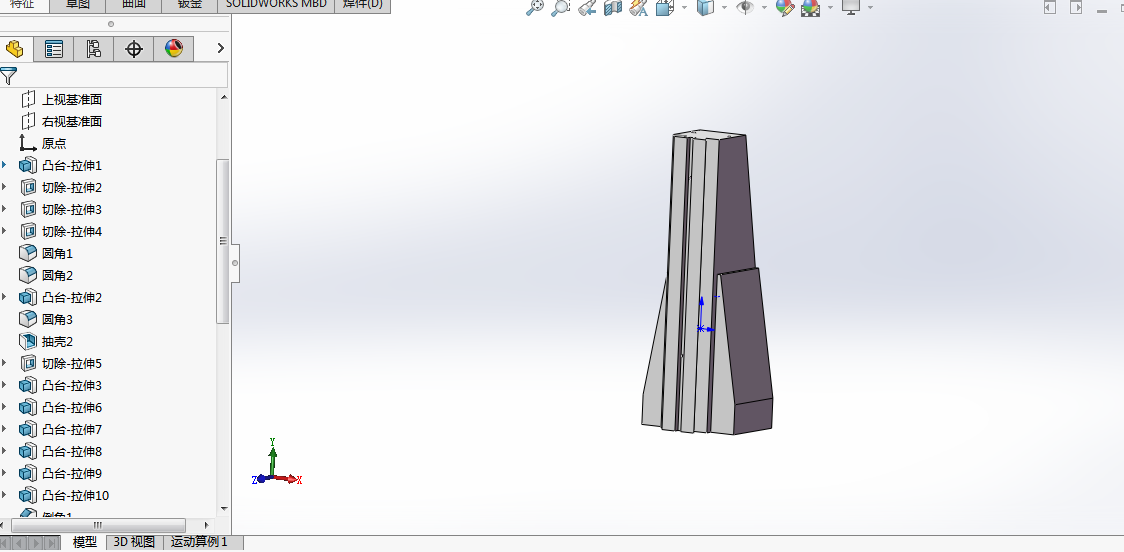The width and height of the screenshot is (1124, 552).
Task: Switch to the 曲面 ribbon tab
Action: 134,5
